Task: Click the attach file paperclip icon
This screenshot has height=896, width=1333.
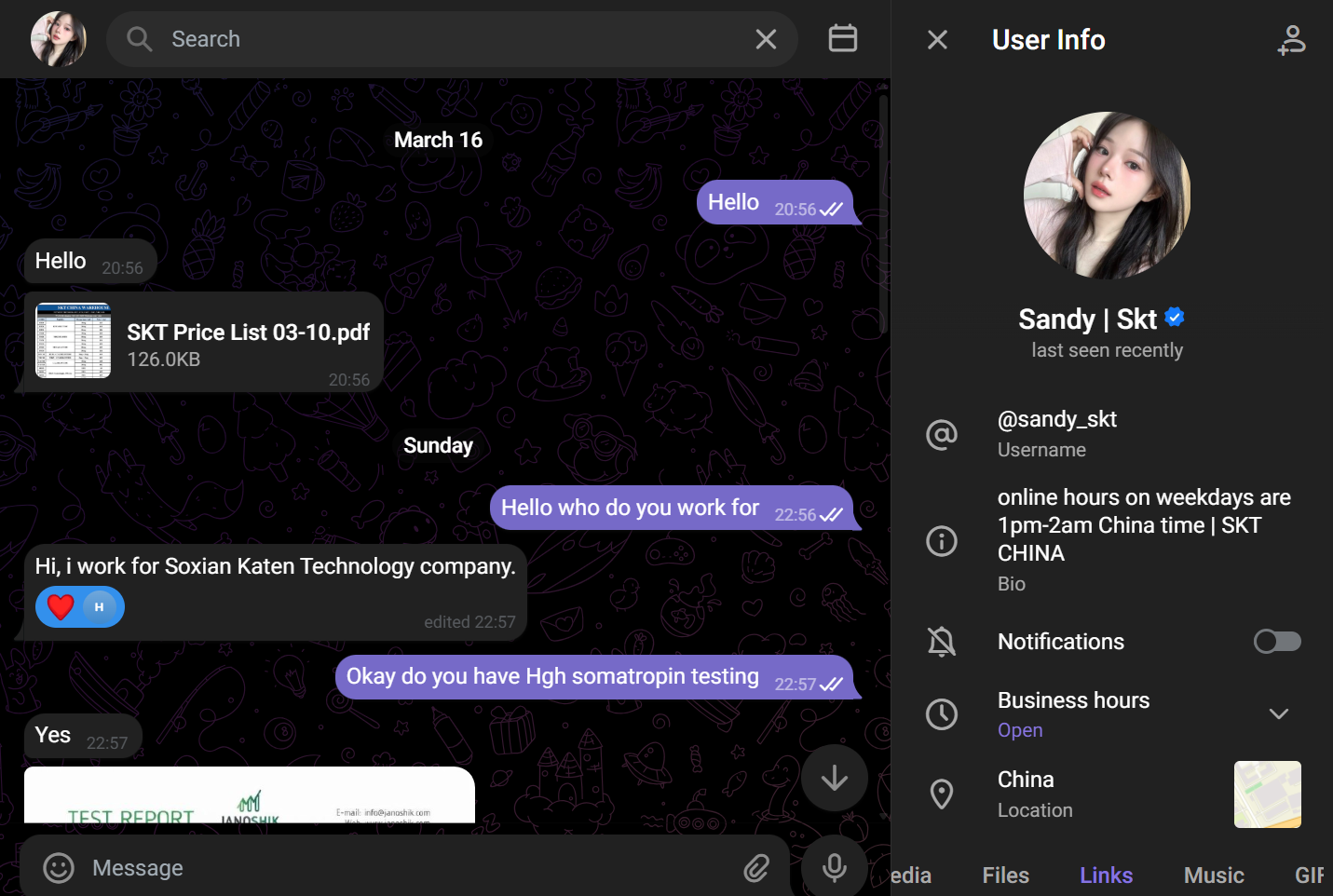Action: tap(756, 868)
